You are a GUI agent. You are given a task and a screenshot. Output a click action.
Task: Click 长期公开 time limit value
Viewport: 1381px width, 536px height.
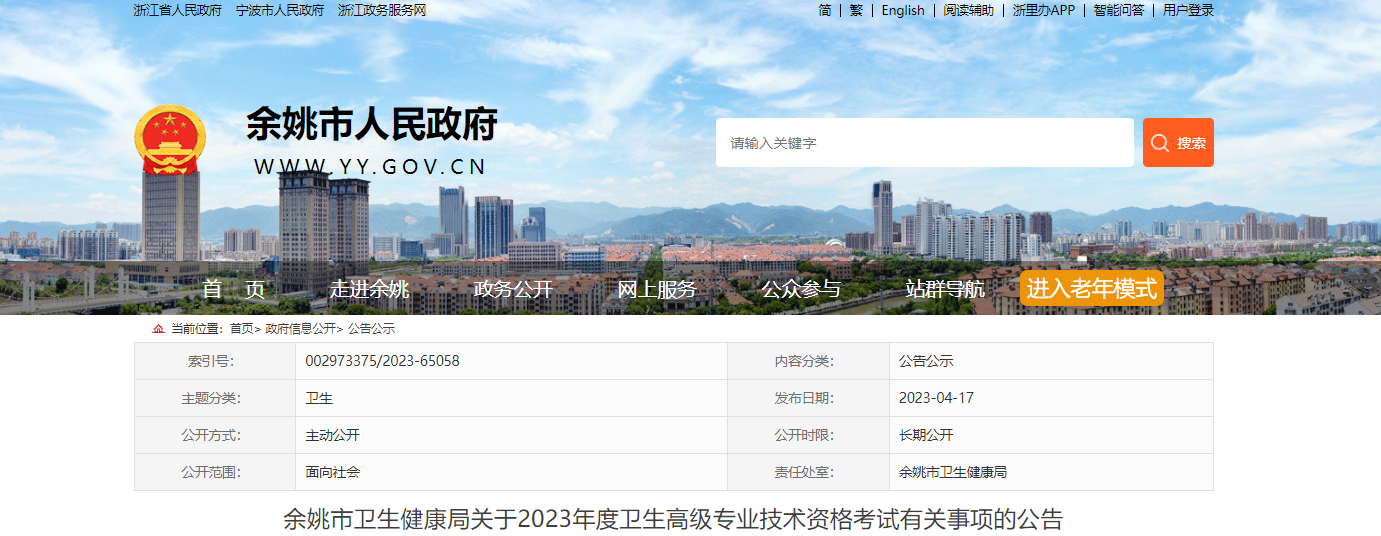point(926,435)
